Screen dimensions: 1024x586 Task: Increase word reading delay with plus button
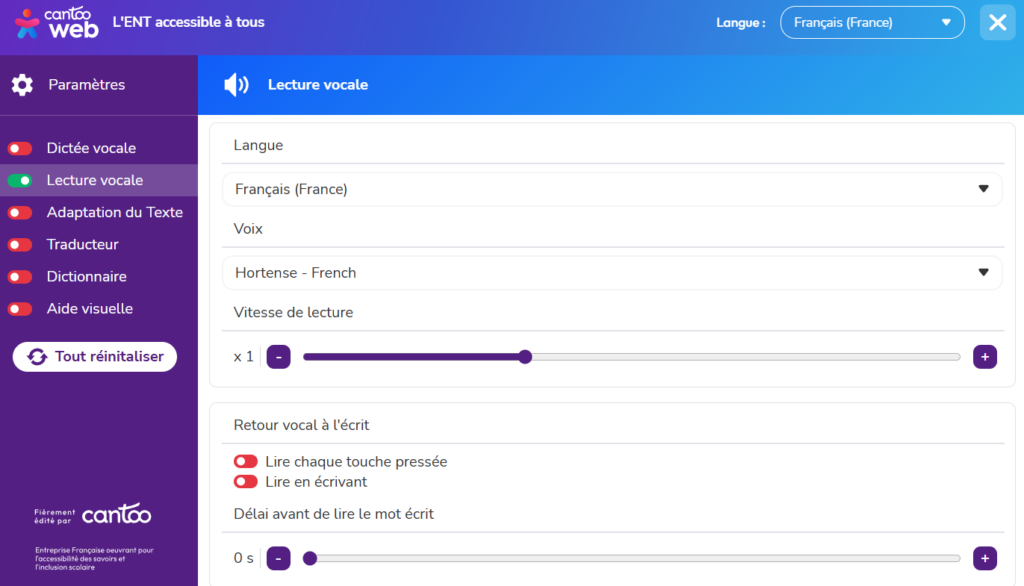click(x=985, y=558)
